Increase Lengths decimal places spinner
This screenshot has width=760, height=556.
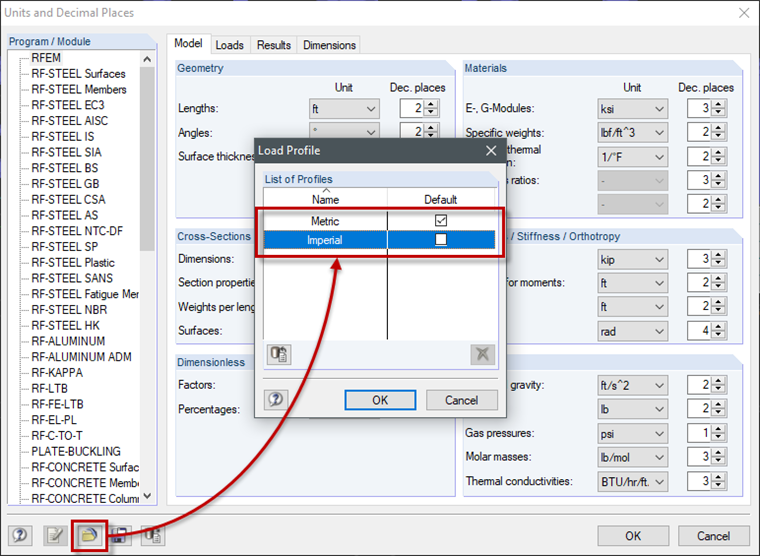(x=431, y=104)
